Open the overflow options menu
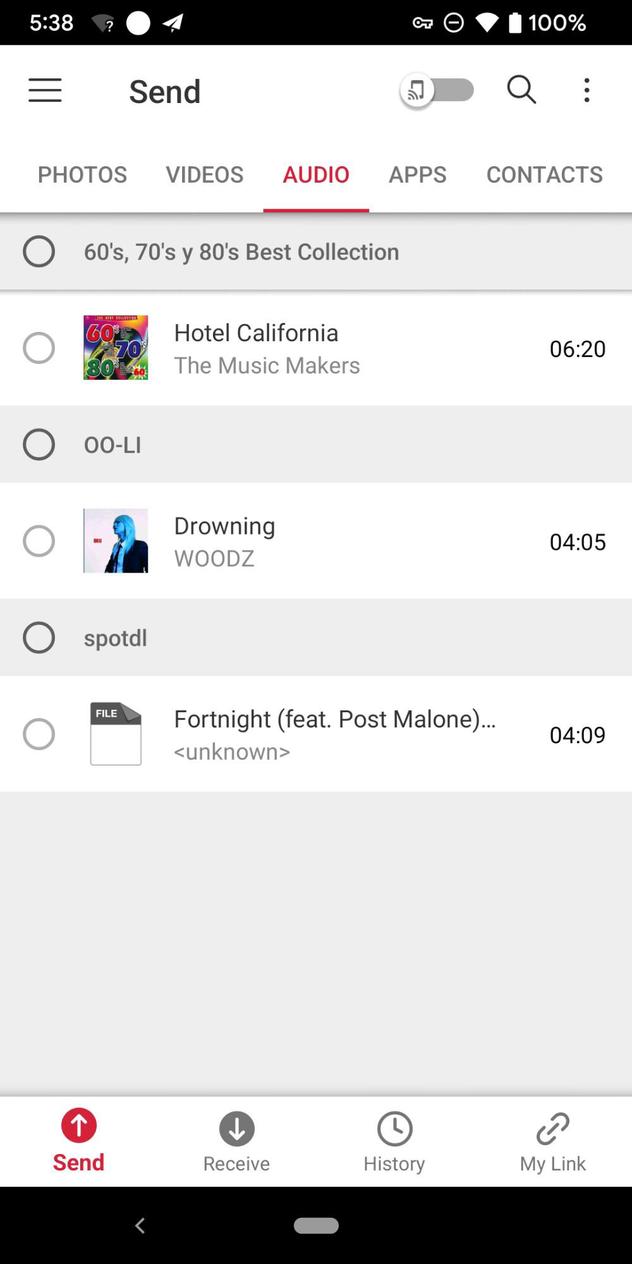 [x=586, y=90]
